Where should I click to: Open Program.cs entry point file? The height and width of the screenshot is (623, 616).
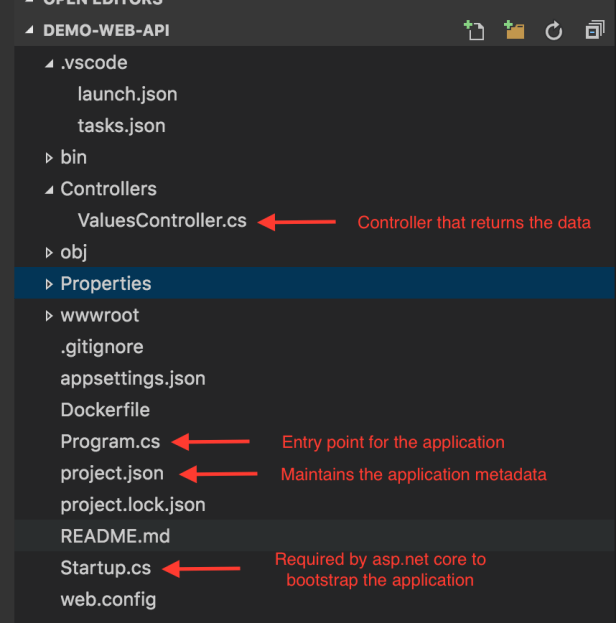pos(109,442)
